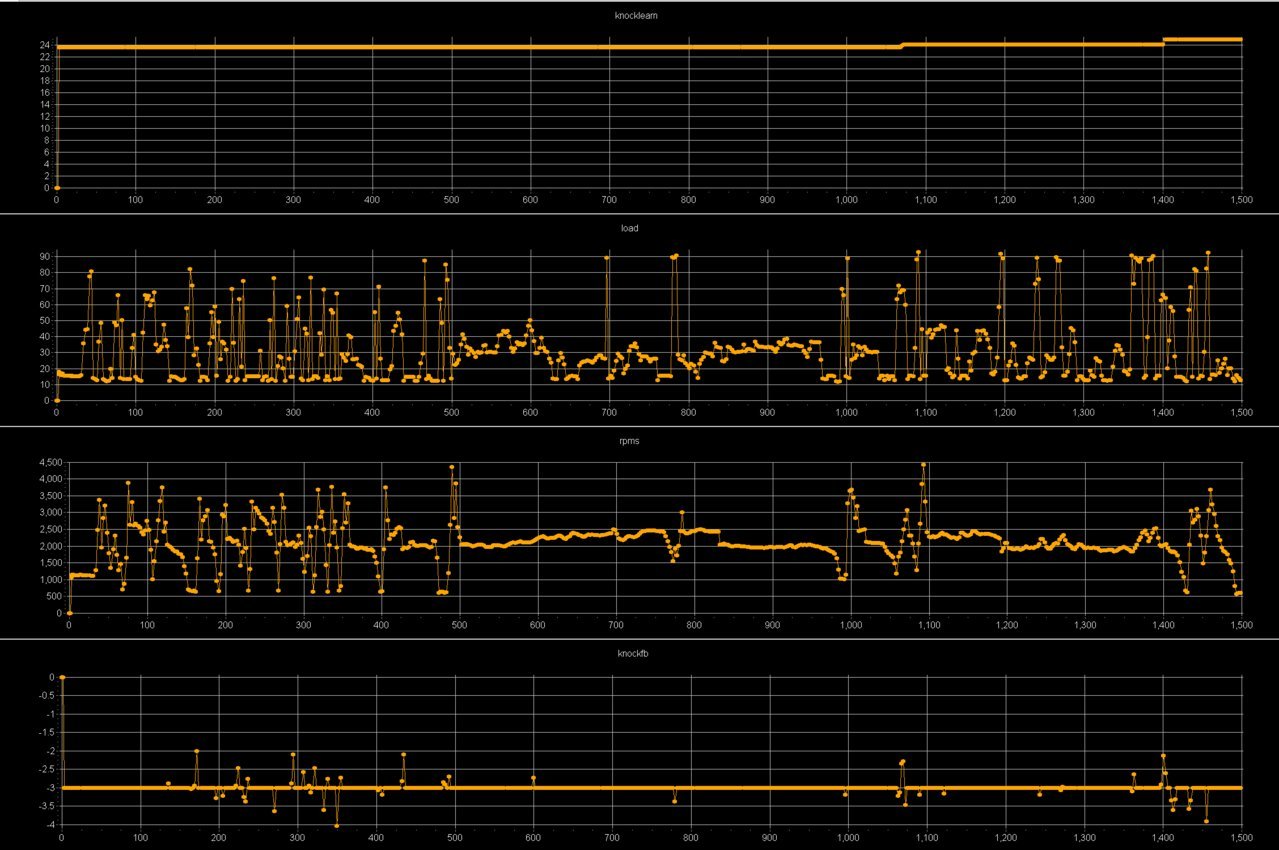Click the 900 x-axis label under rpms chart
The width and height of the screenshot is (1279, 850).
(x=772, y=625)
